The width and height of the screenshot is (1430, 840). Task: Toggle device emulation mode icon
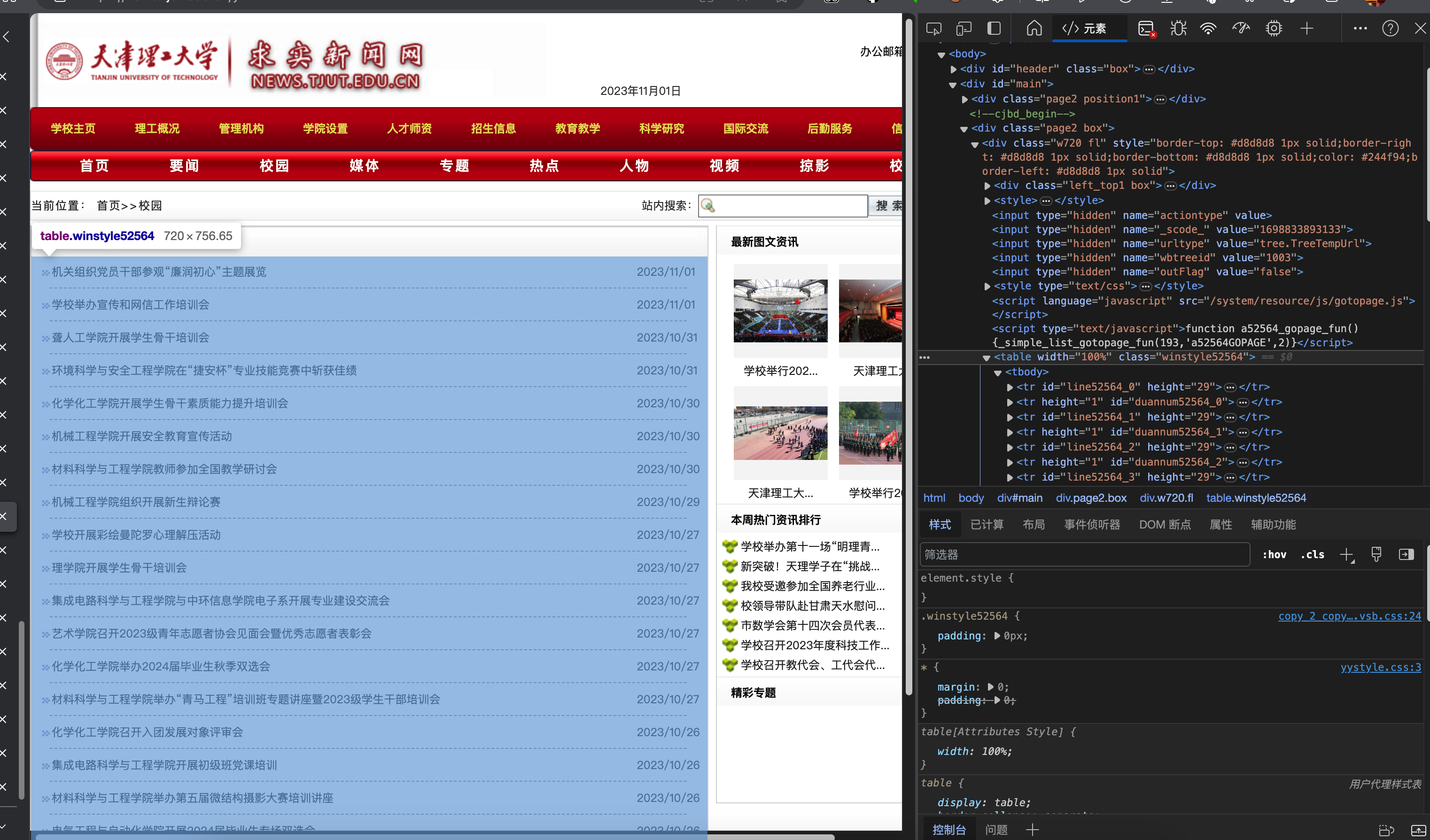click(964, 28)
